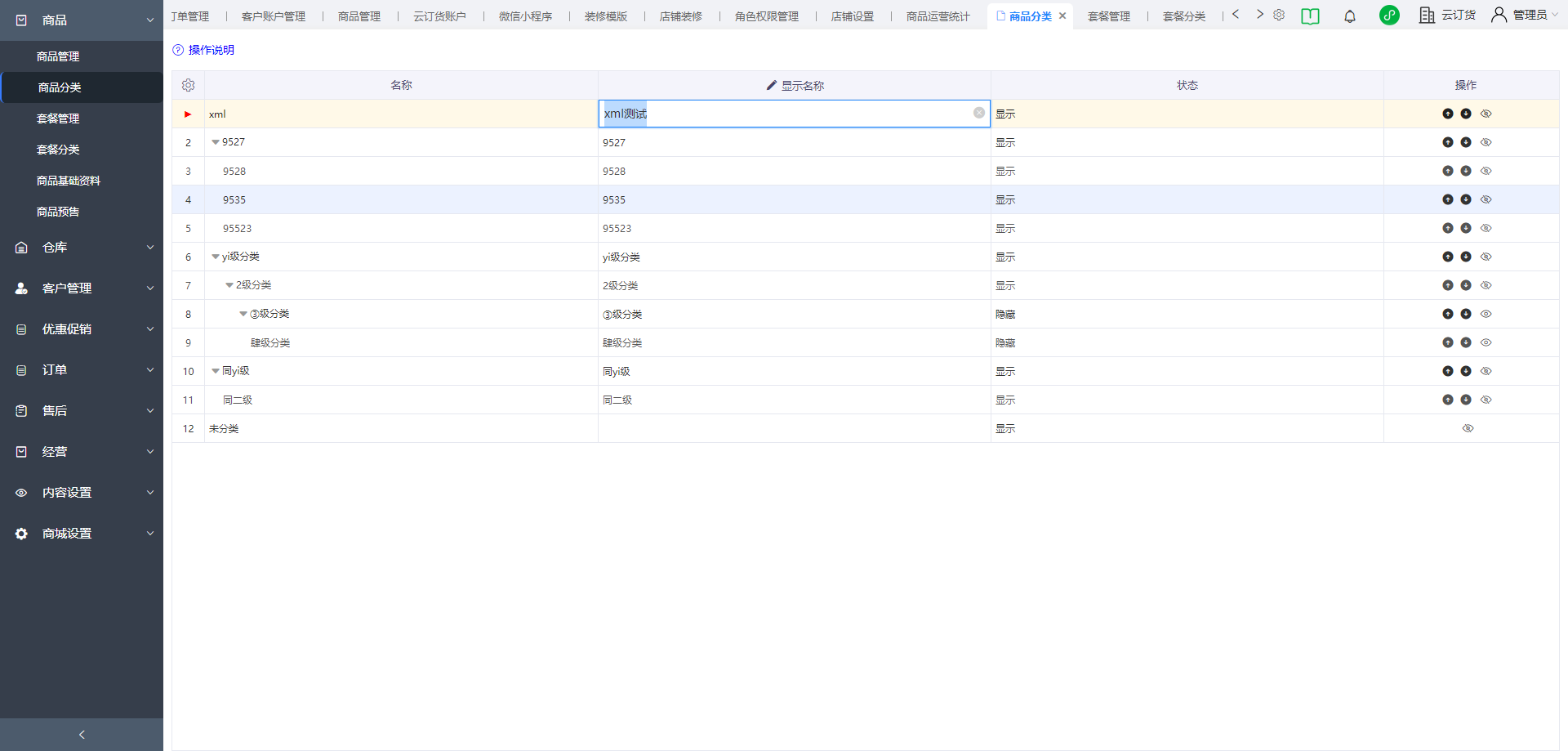Toggle visibility of the yi级分类 category
This screenshot has height=751, width=1568.
pos(1486,257)
